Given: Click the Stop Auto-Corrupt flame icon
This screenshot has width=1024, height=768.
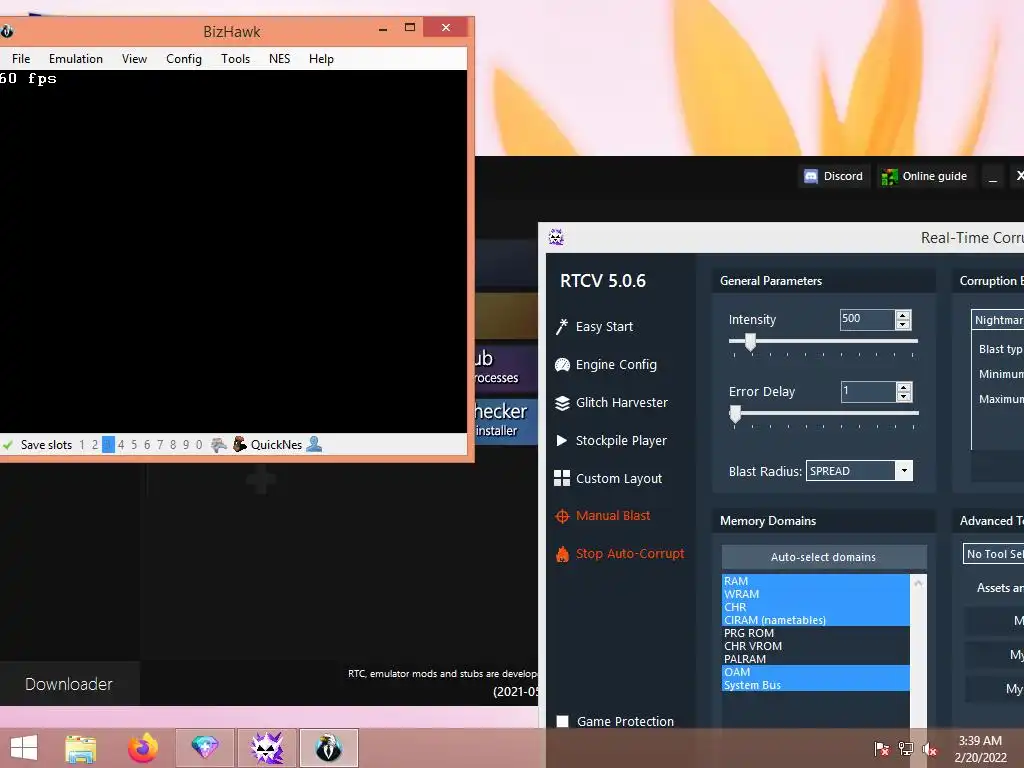Looking at the screenshot, I should (562, 554).
